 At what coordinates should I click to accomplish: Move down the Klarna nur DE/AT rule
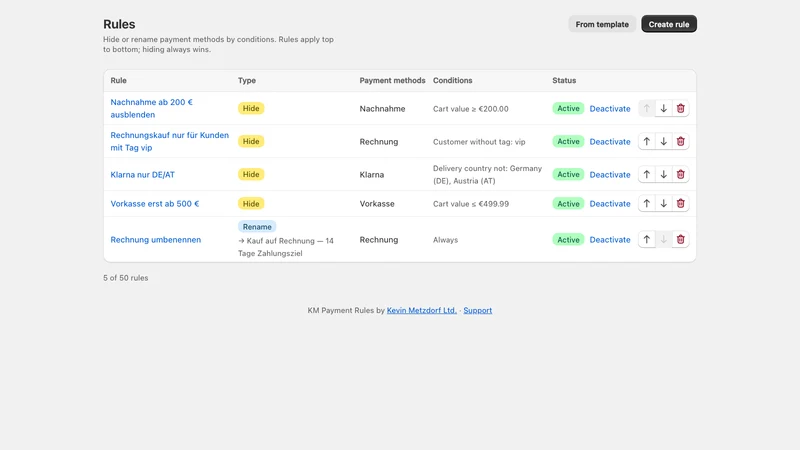[x=663, y=174]
